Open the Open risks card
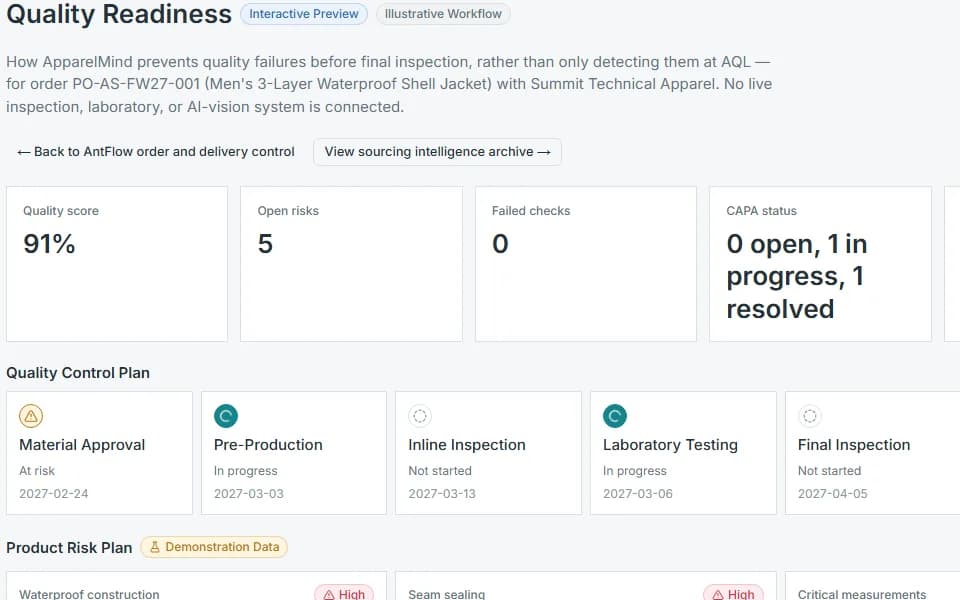 tap(351, 264)
